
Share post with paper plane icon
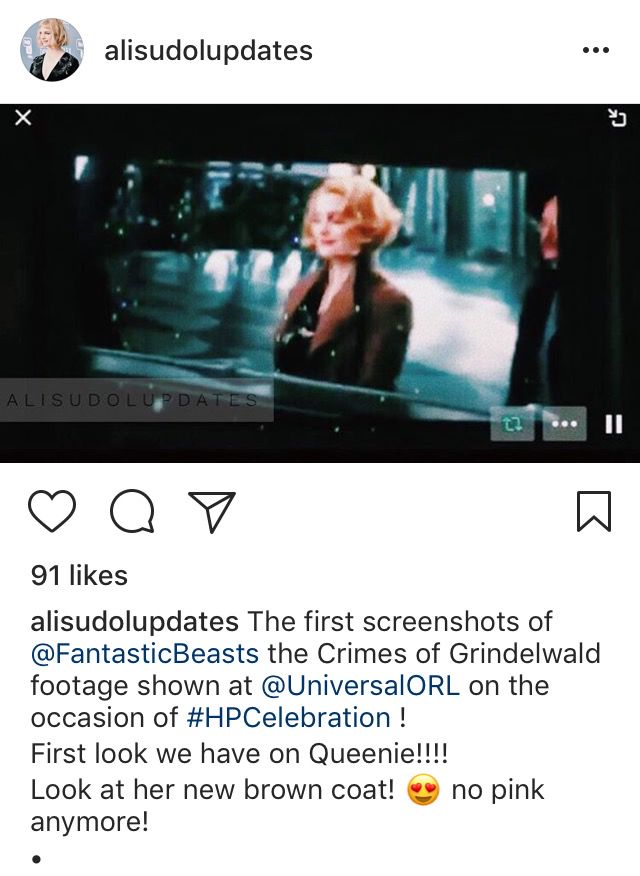tap(212, 511)
